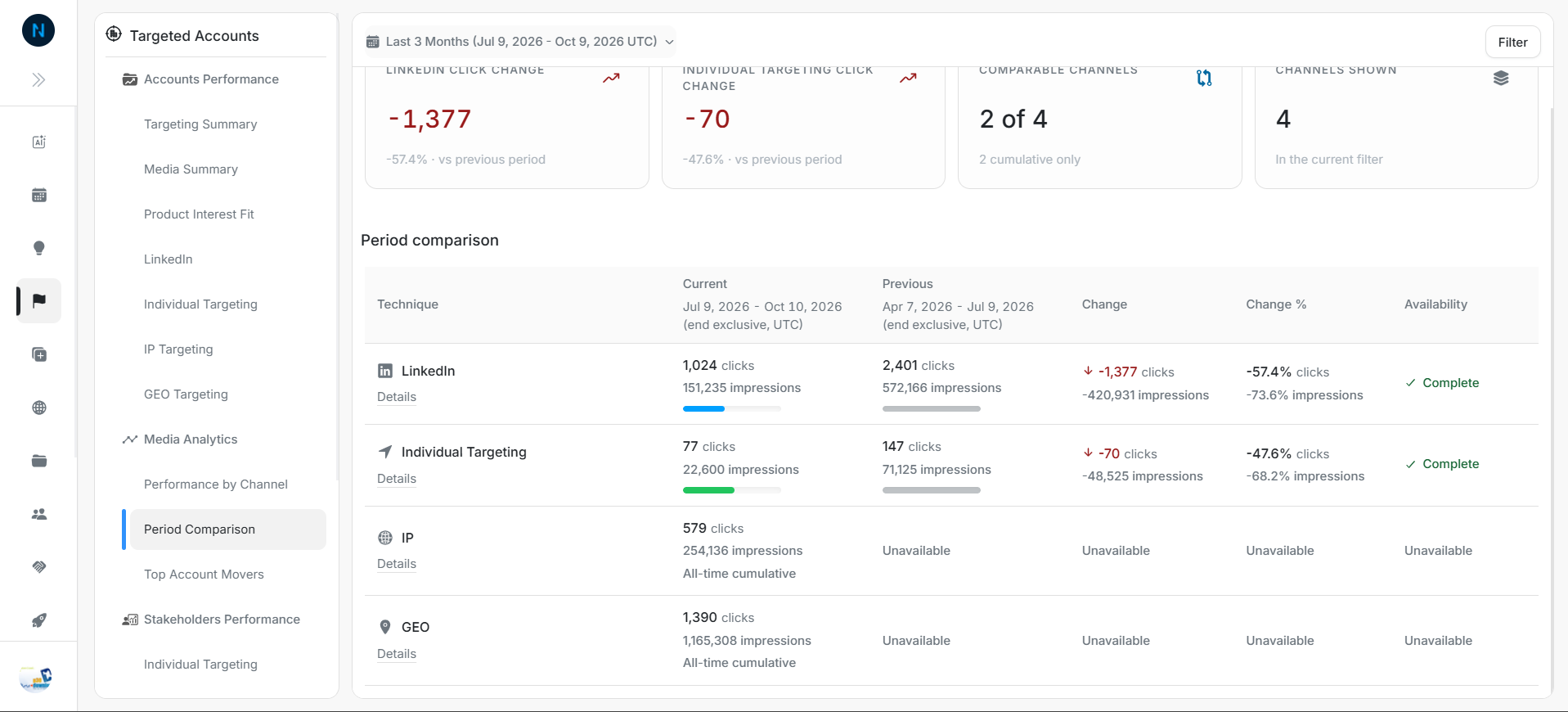Open Product Interest Fit page
Viewport: 1568px width, 712px height.
pyautogui.click(x=199, y=214)
